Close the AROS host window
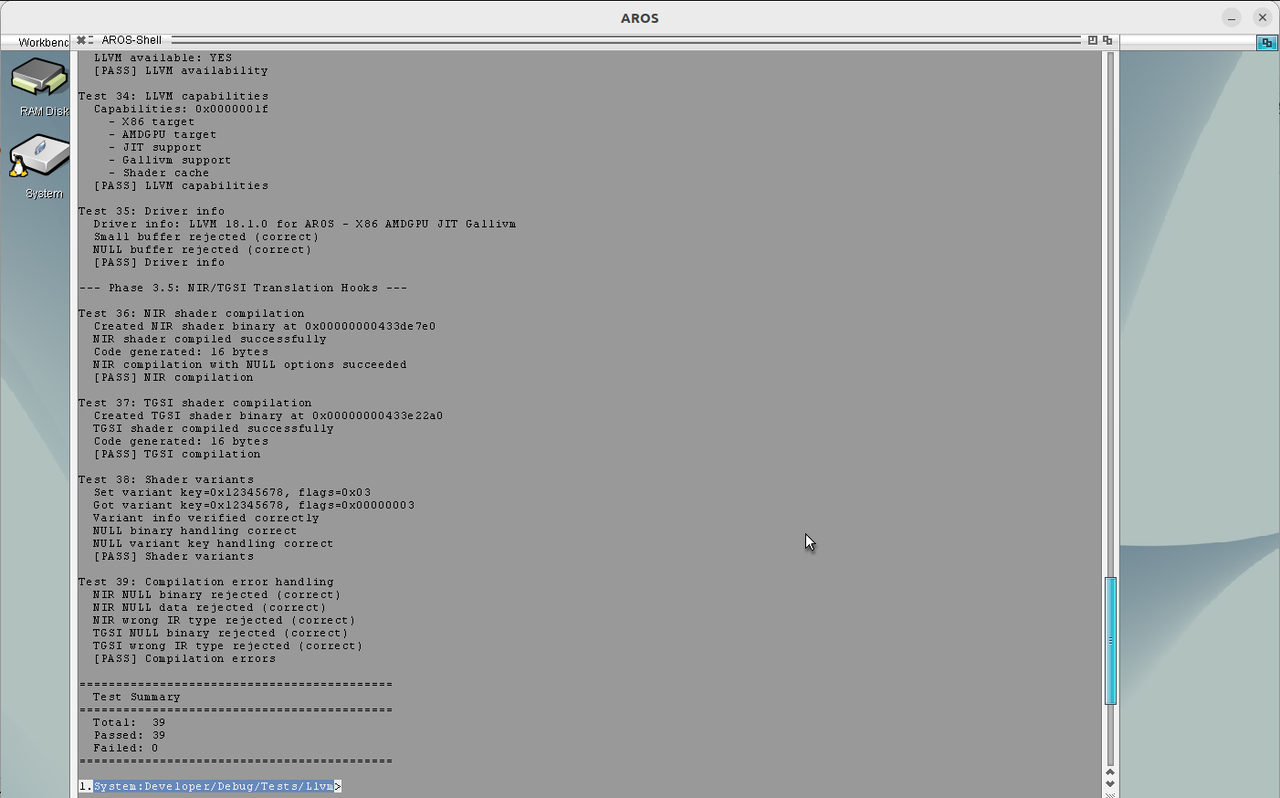1280x798 pixels. click(x=1262, y=17)
